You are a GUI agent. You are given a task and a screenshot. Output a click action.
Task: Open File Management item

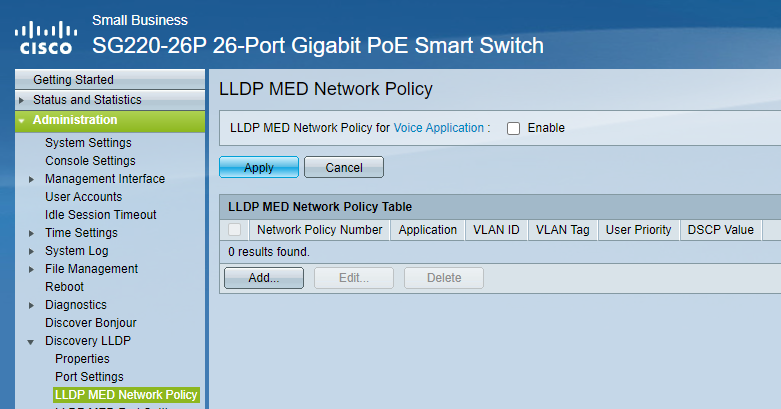coord(91,269)
